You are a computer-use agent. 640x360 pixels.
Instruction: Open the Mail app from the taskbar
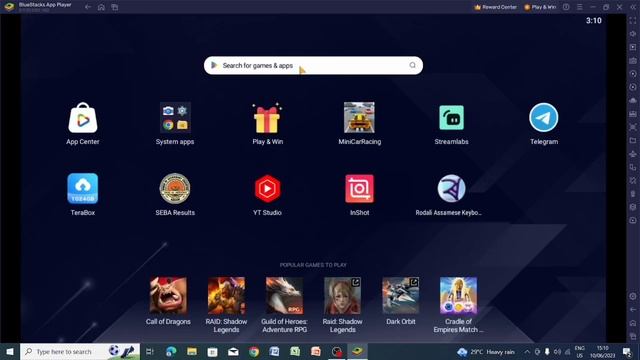tap(233, 351)
